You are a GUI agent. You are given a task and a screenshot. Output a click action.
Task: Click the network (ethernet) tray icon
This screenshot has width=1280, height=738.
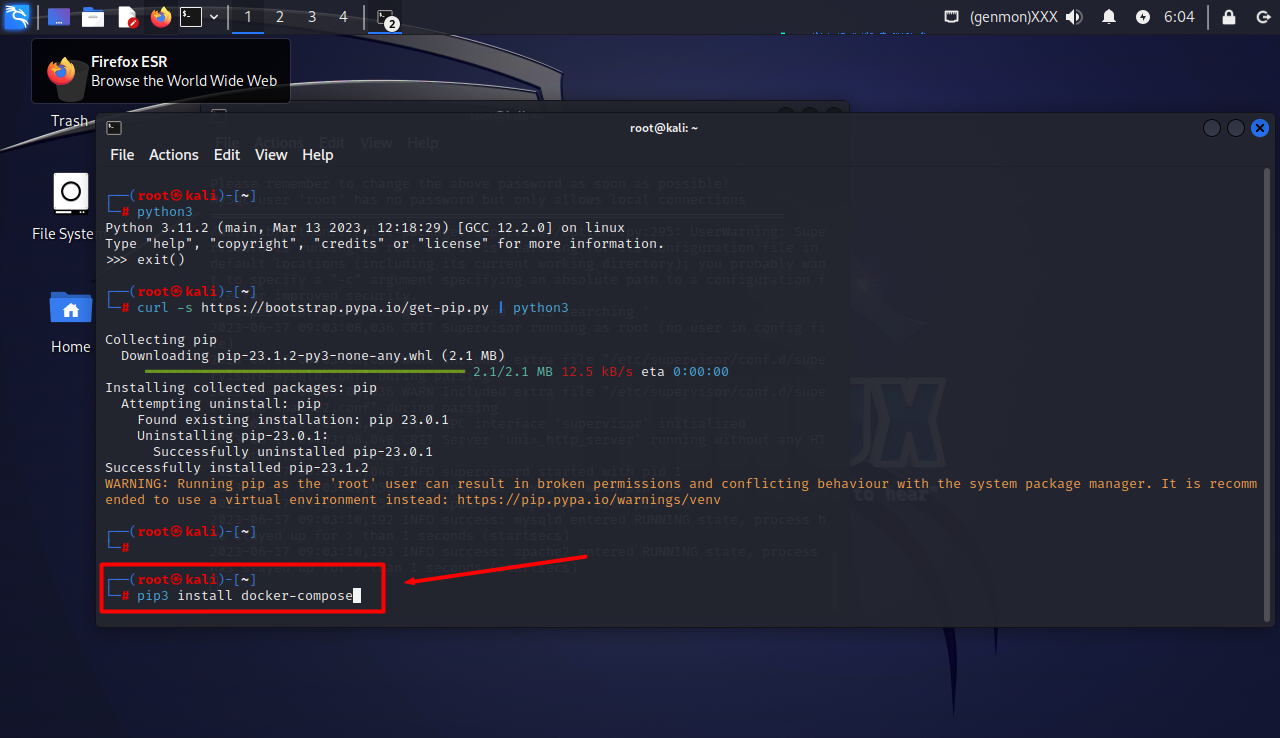pos(952,17)
